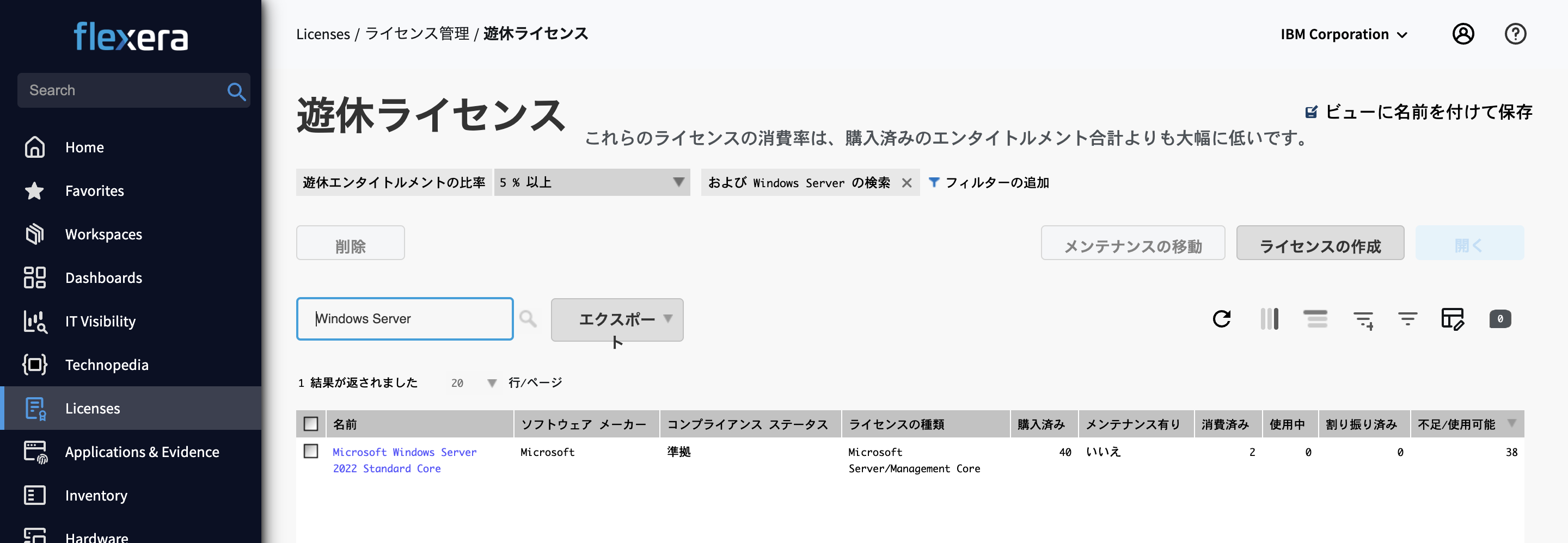The width and height of the screenshot is (1568, 543).
Task: Change row density view
Action: [1316, 319]
